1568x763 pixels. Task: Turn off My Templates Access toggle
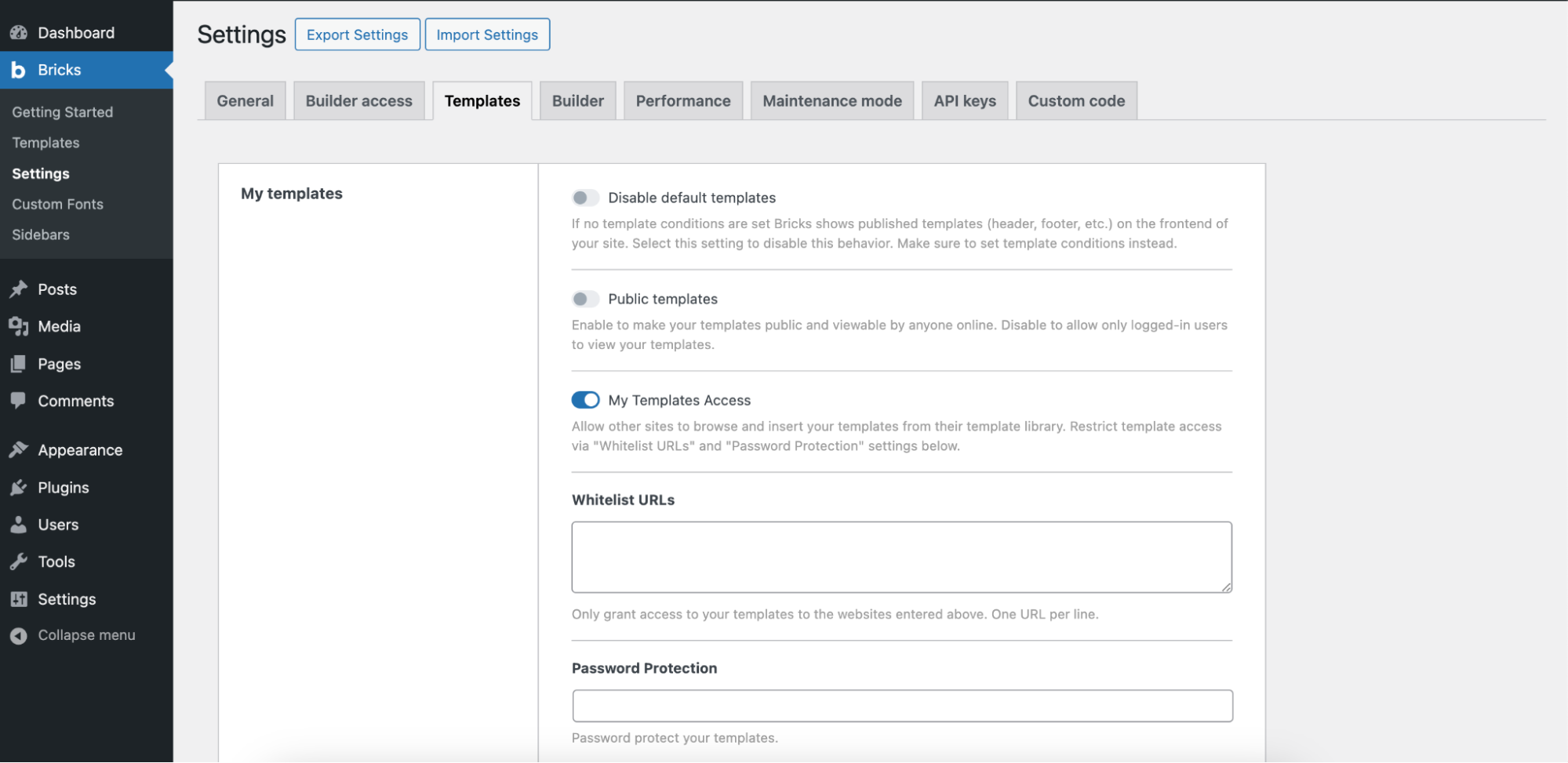[x=585, y=400]
